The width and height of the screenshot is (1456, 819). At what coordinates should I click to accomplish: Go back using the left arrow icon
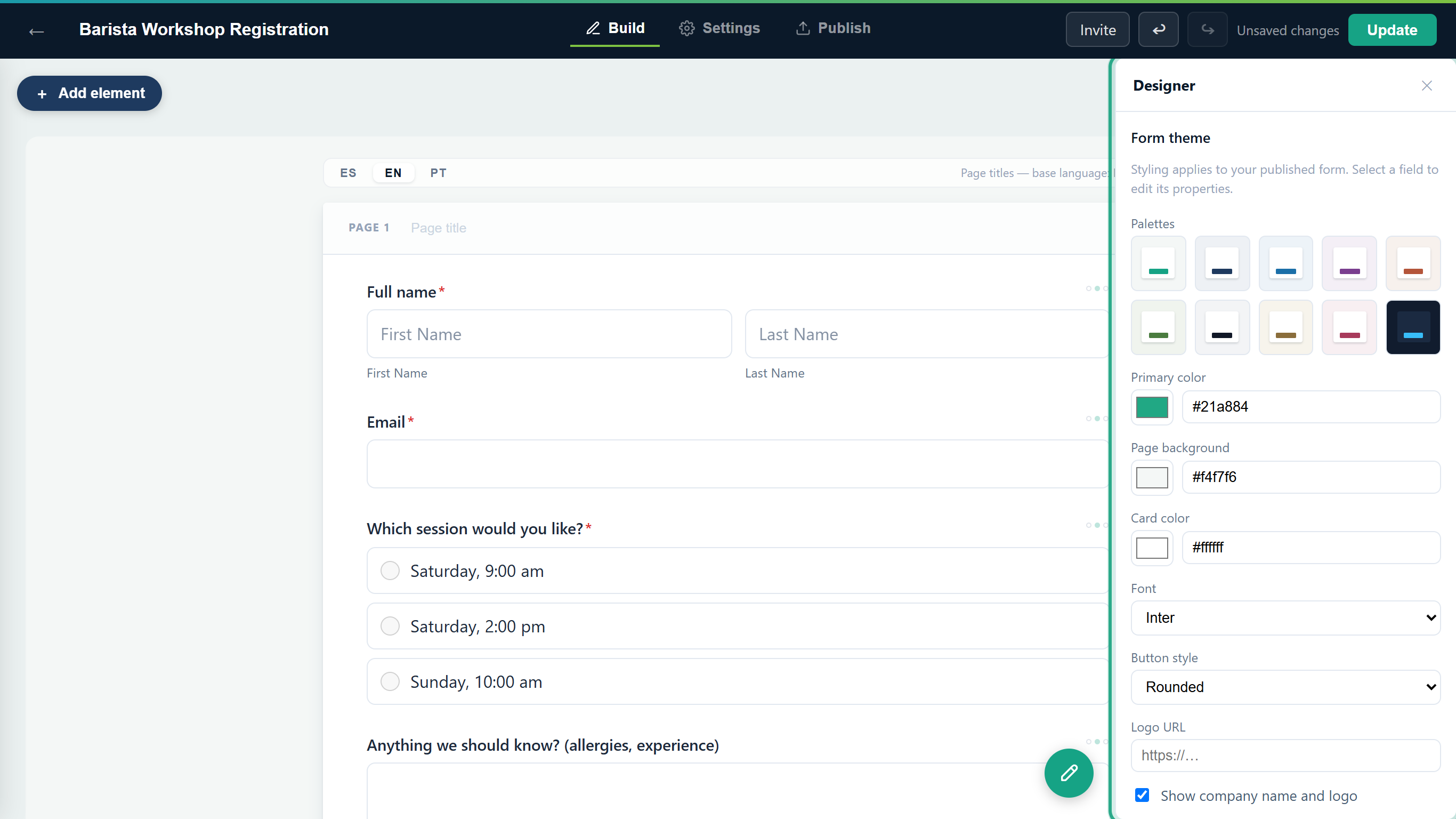[36, 30]
